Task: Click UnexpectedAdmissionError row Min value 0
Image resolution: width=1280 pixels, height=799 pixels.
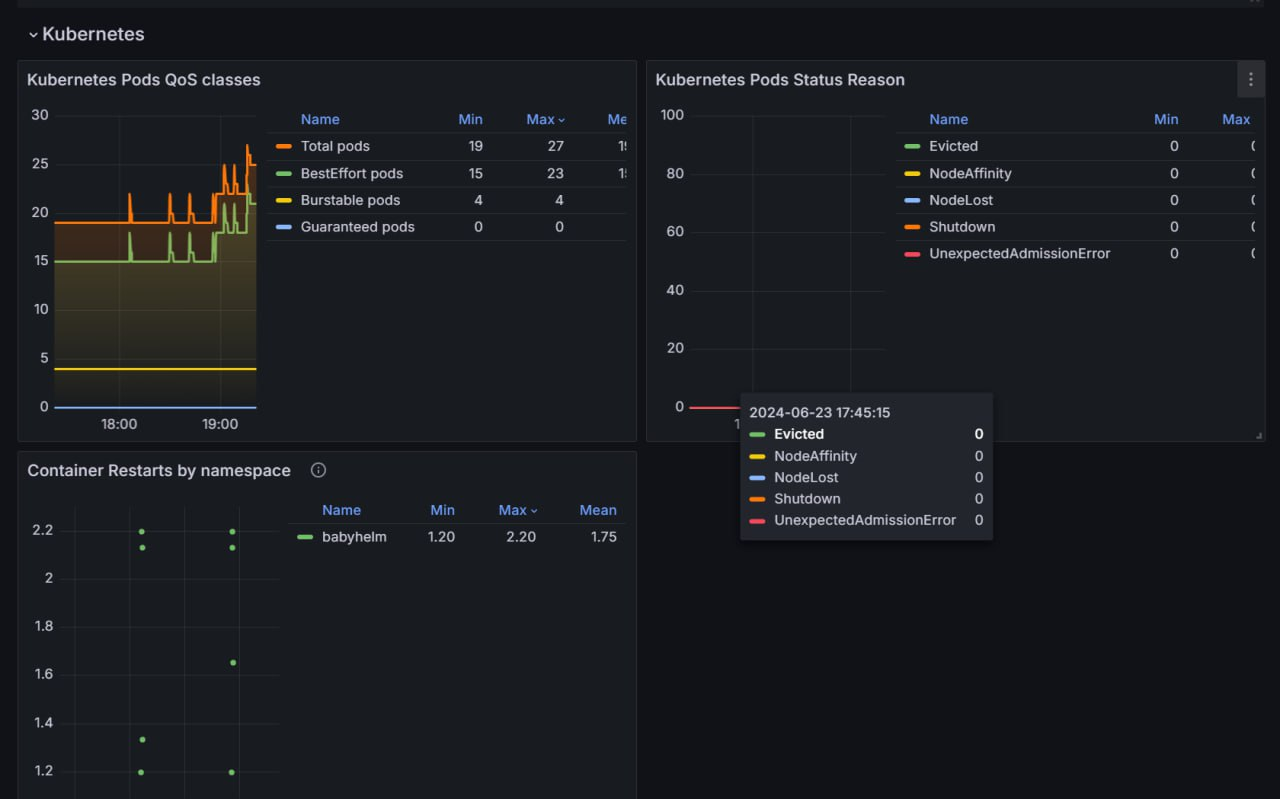Action: [x=1174, y=254]
